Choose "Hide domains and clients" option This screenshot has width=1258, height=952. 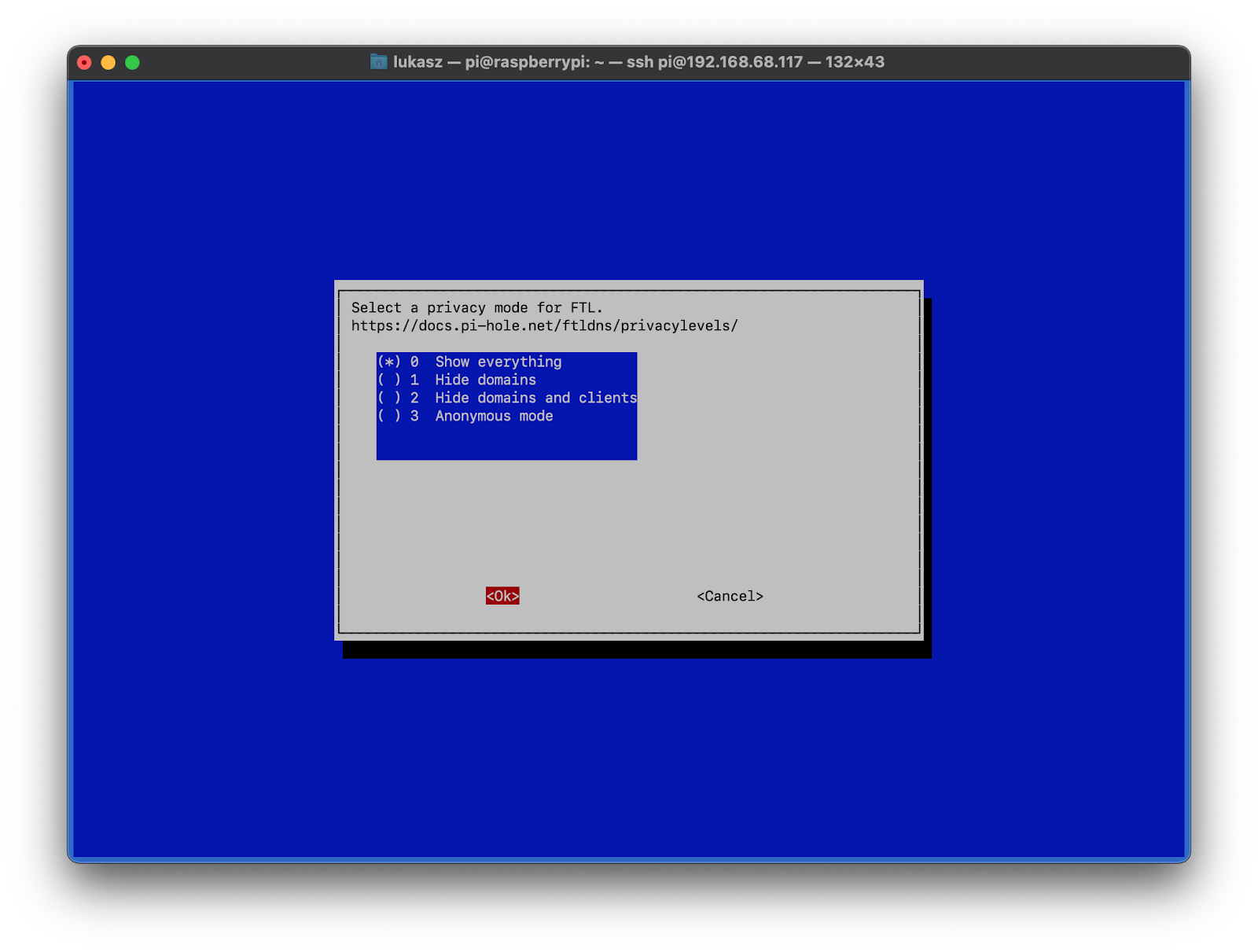(506, 398)
